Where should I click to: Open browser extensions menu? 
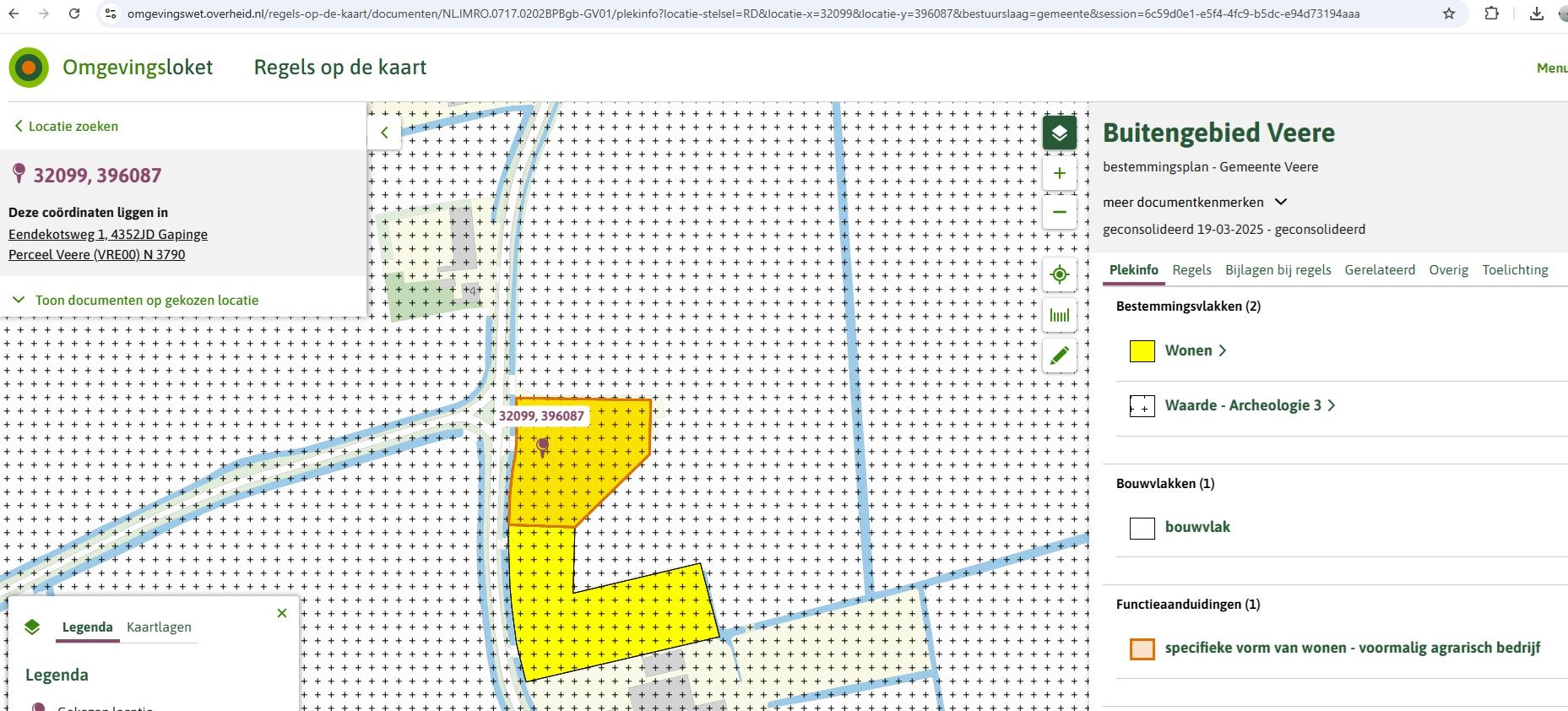point(1491,14)
